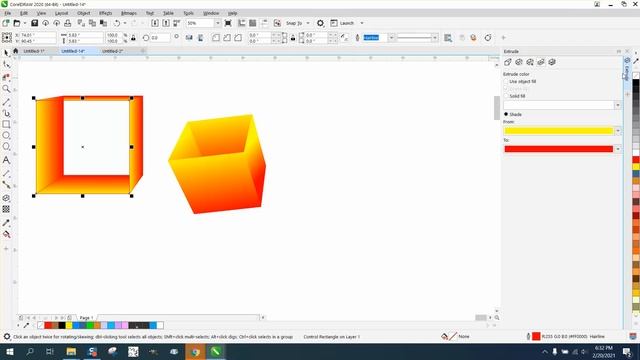Screen dimensions: 640x360
Task: Select the Pick tool in the toolbox
Action: [6, 53]
